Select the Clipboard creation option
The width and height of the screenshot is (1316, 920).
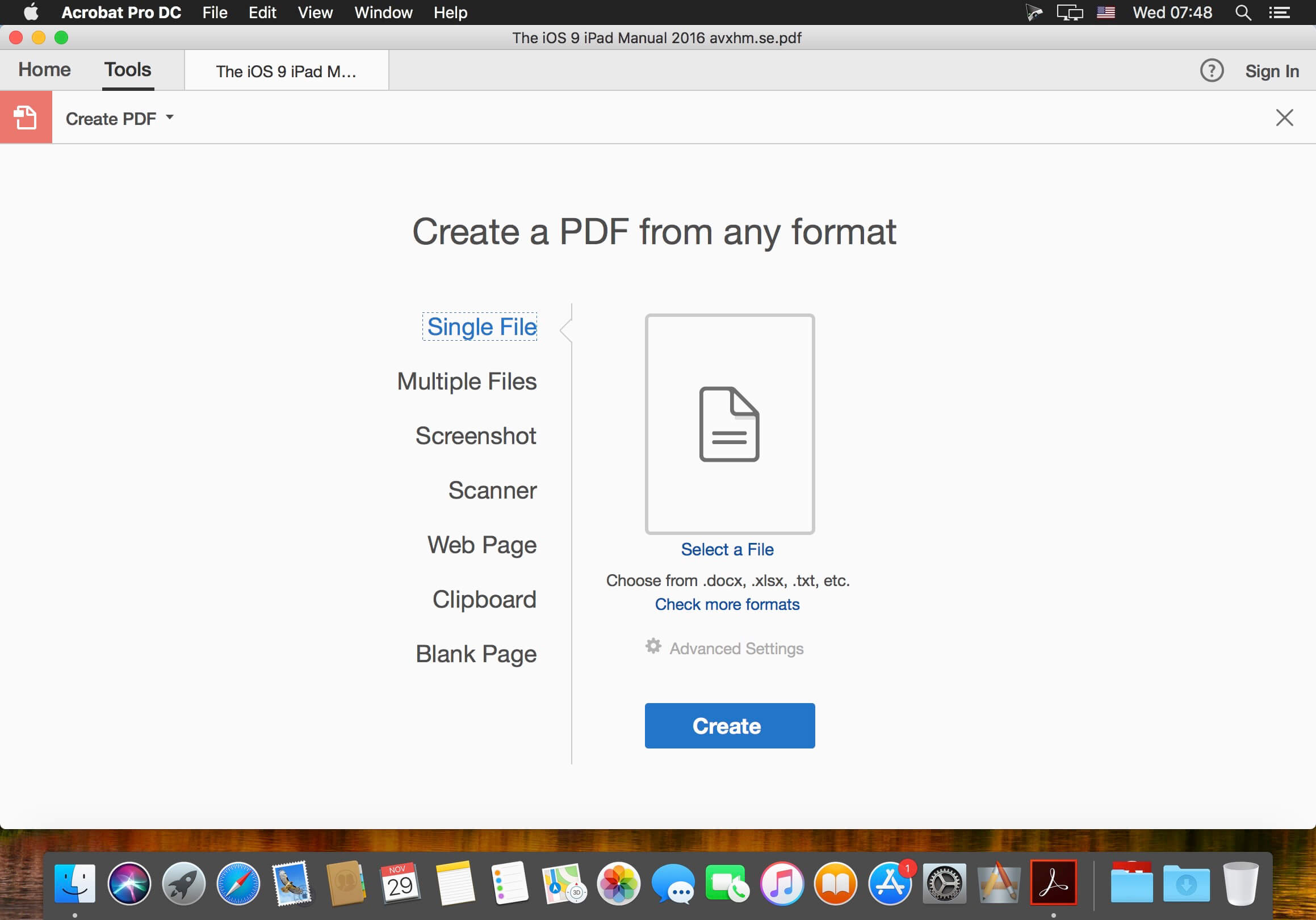pyautogui.click(x=484, y=598)
